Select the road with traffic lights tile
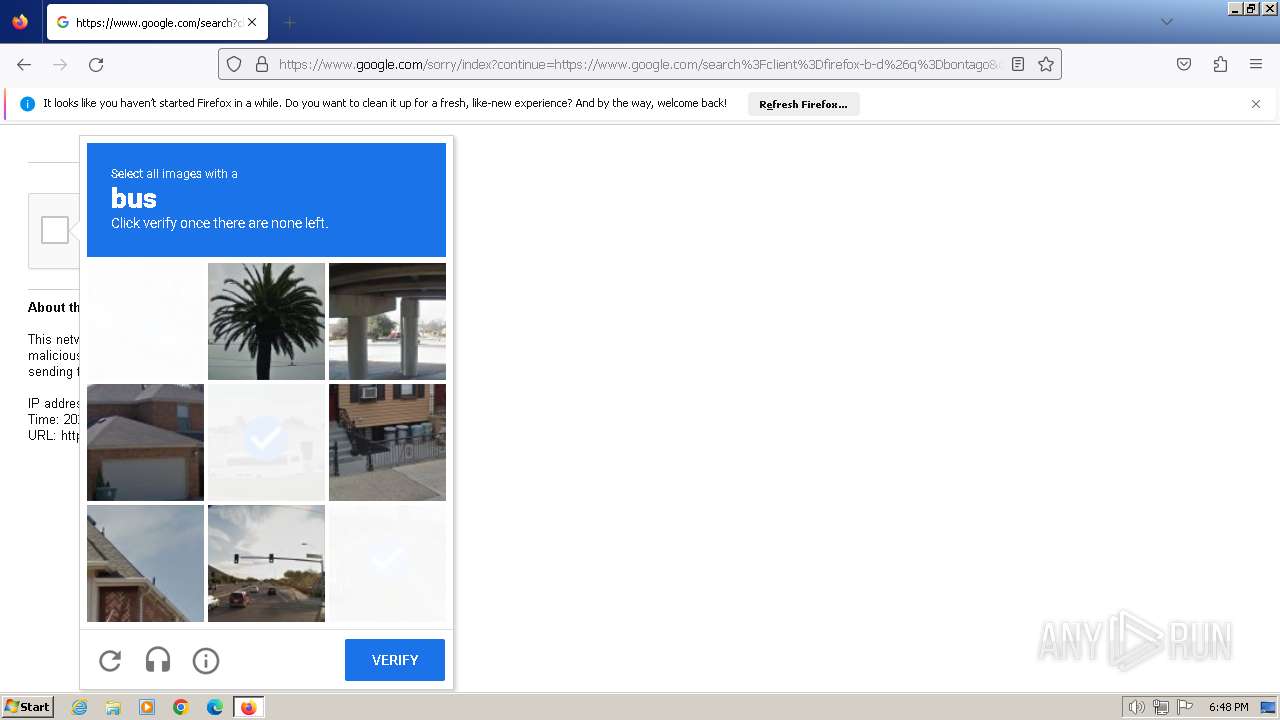The image size is (1280, 720). (x=266, y=563)
